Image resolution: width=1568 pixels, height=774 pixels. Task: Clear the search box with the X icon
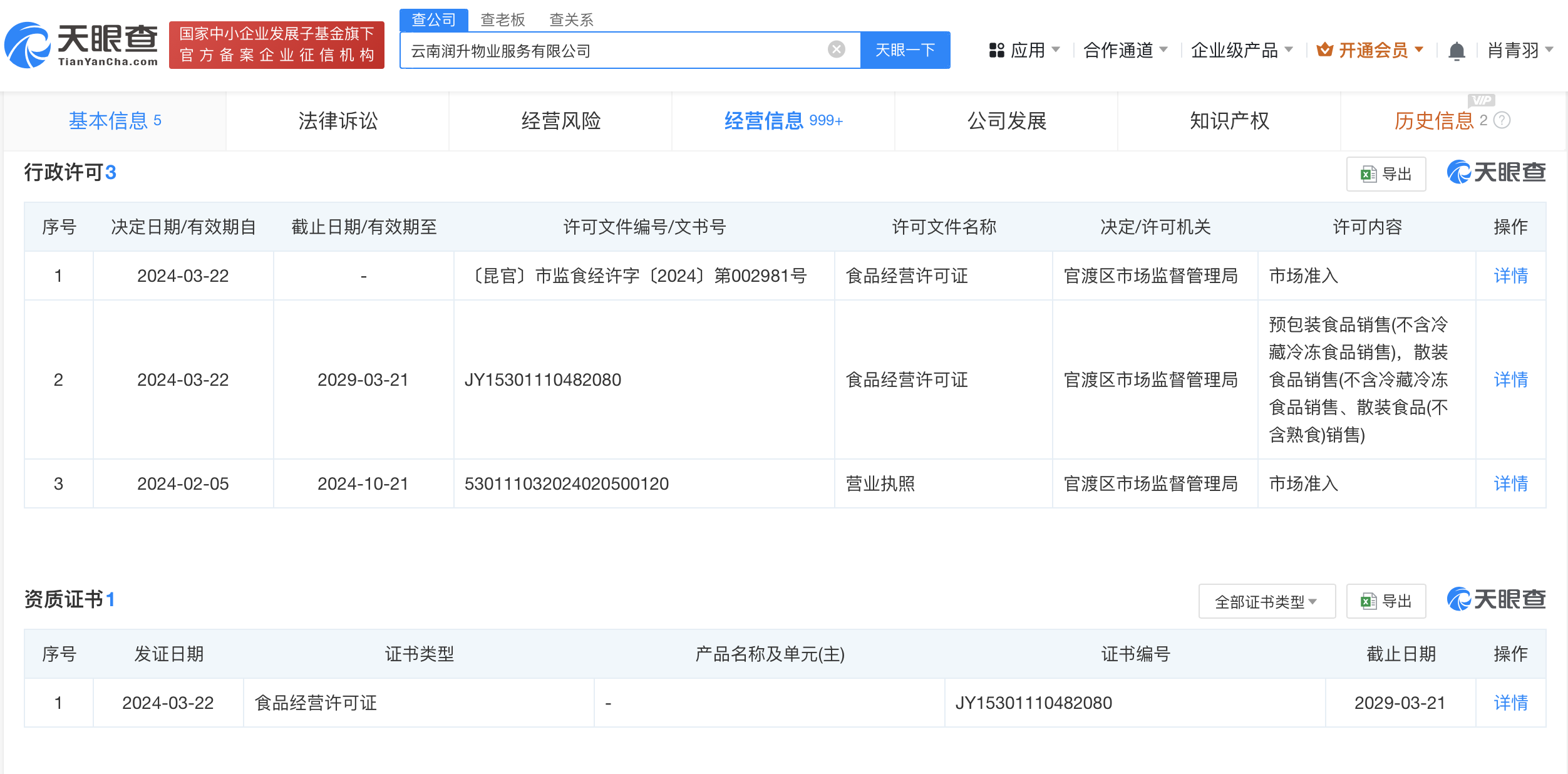[837, 49]
